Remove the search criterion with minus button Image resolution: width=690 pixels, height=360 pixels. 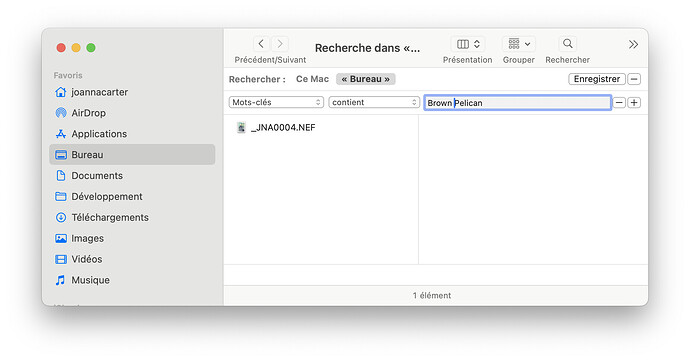(619, 103)
